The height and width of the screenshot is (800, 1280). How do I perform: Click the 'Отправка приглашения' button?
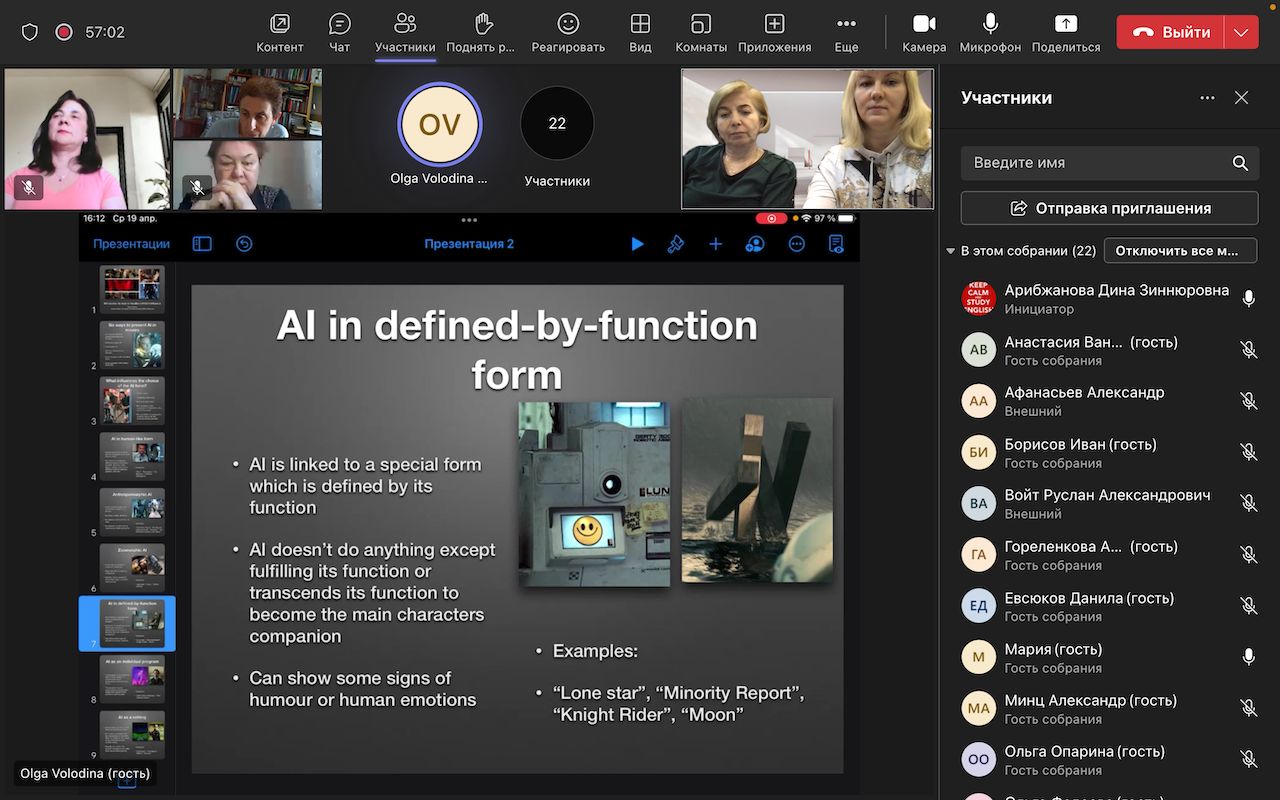pos(1109,208)
